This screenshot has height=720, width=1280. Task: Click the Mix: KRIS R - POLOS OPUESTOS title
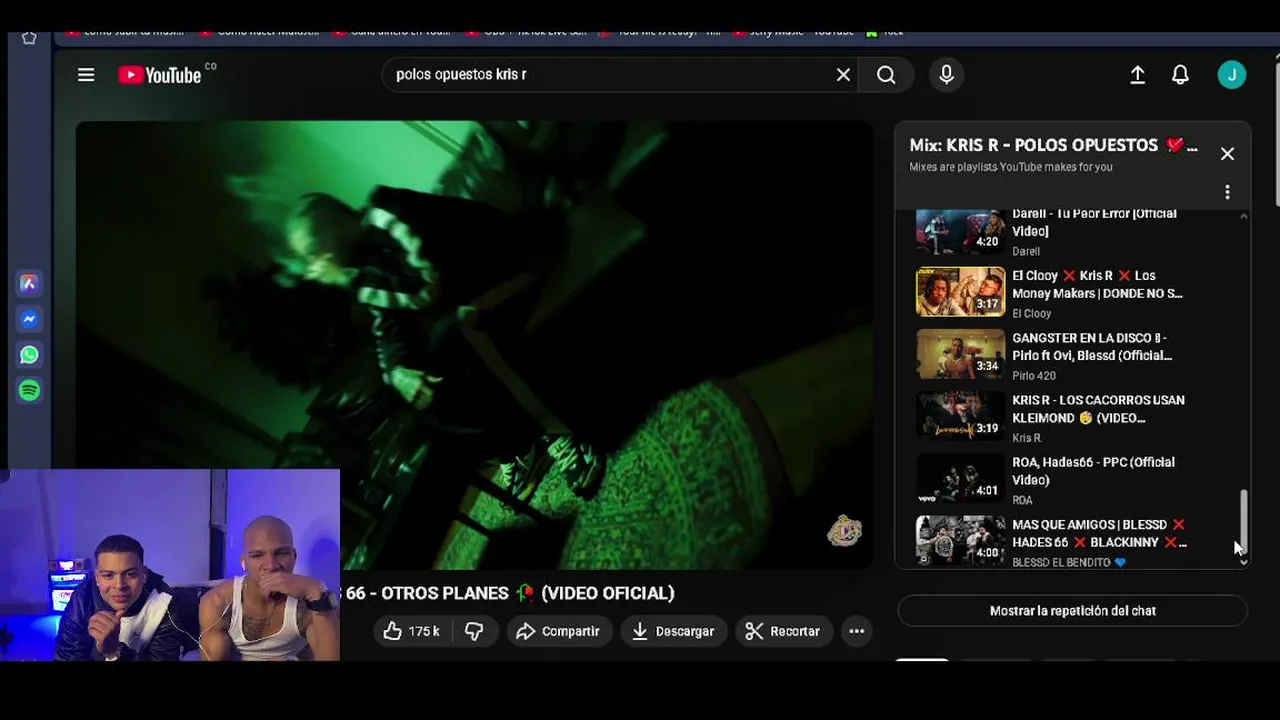point(1053,145)
